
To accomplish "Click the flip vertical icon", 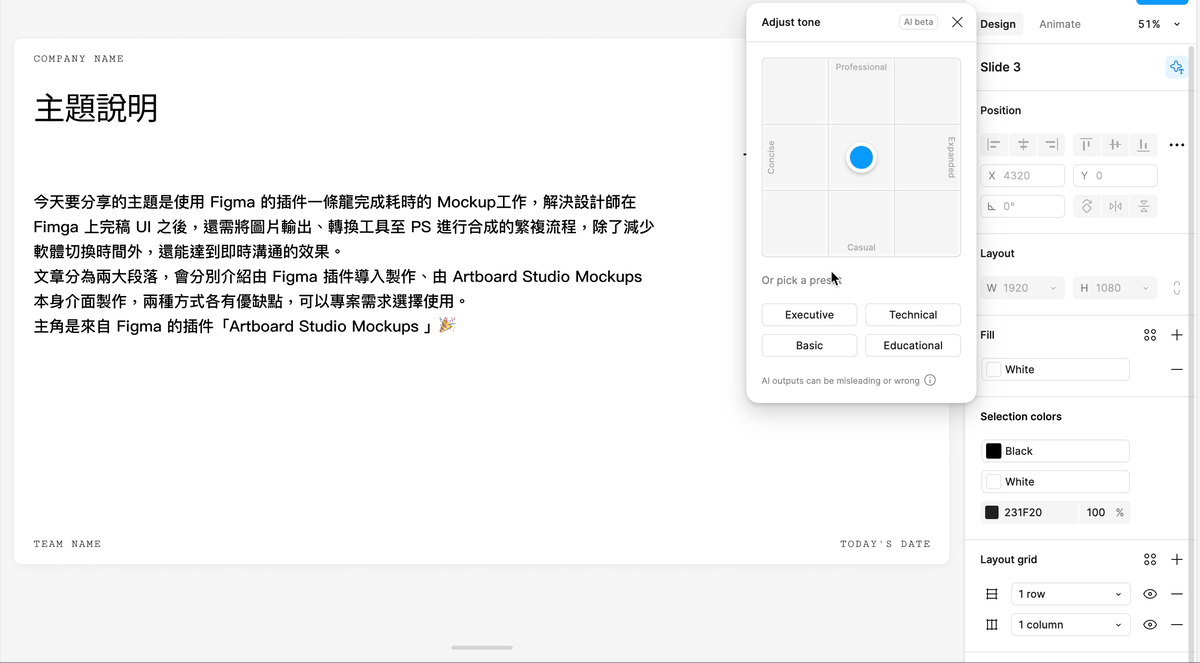I will (x=1143, y=207).
